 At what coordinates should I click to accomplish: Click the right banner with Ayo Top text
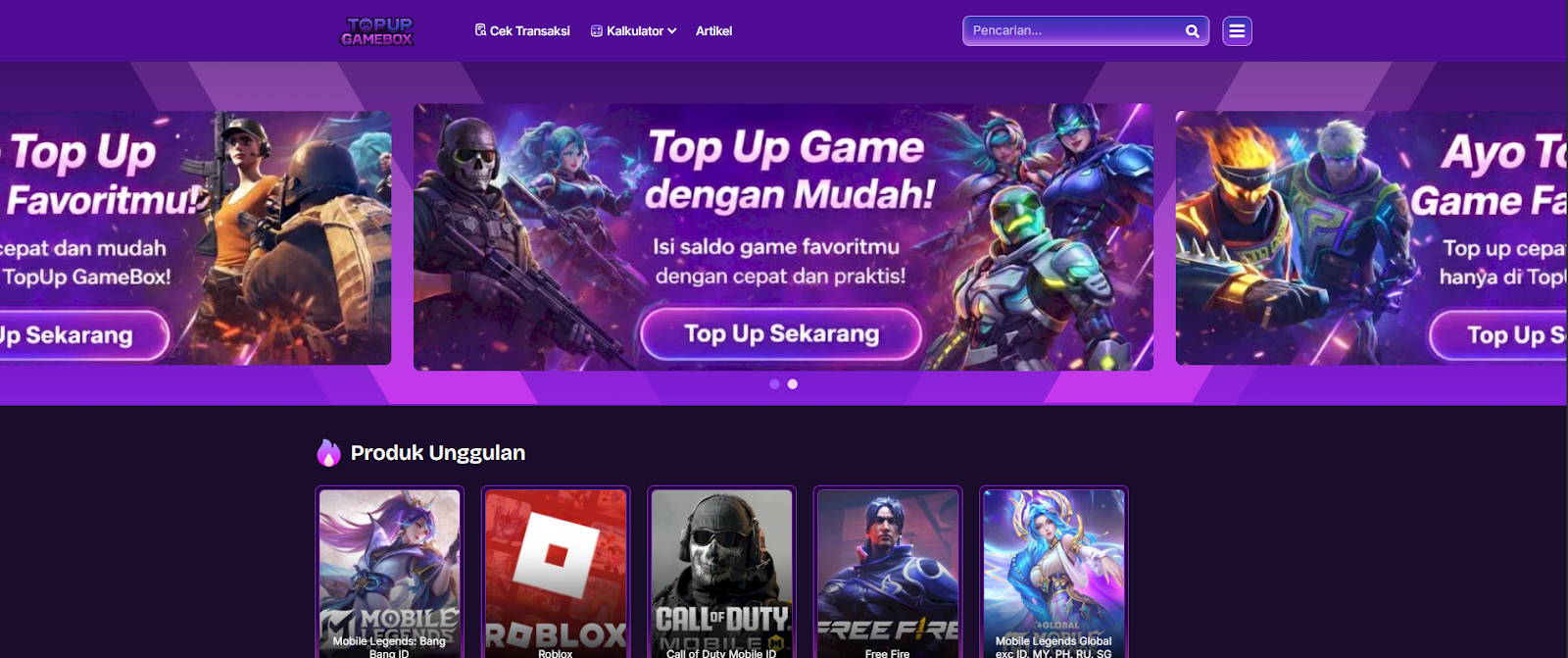coord(1372,237)
